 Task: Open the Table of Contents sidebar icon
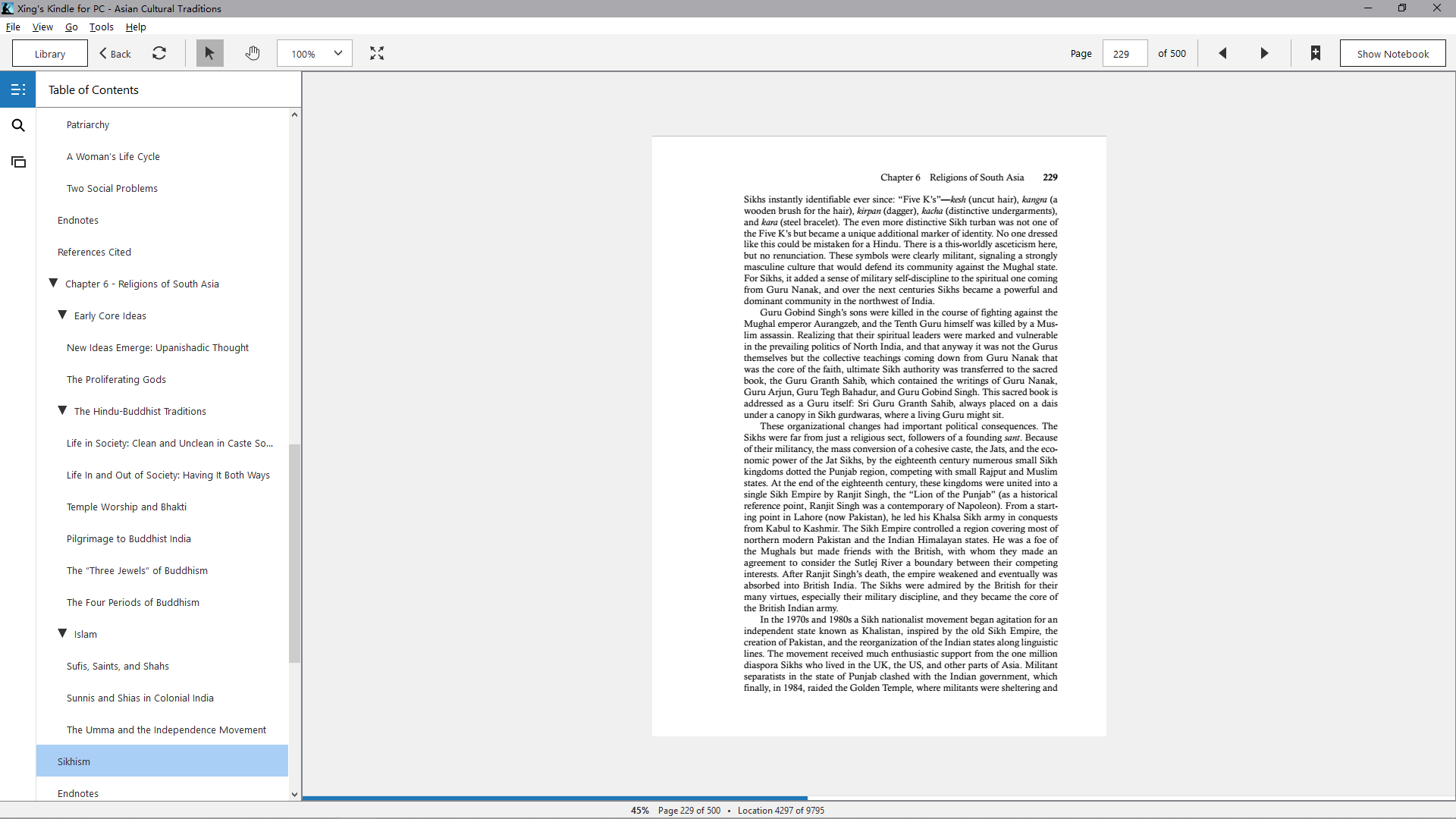coord(18,89)
